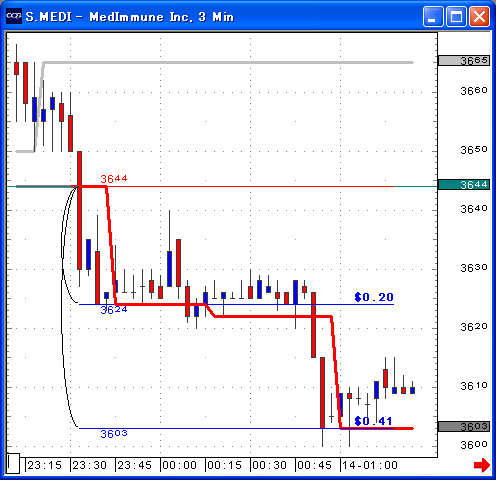The height and width of the screenshot is (480, 496).
Task: Click the 3650 price scale label
Action: [474, 150]
